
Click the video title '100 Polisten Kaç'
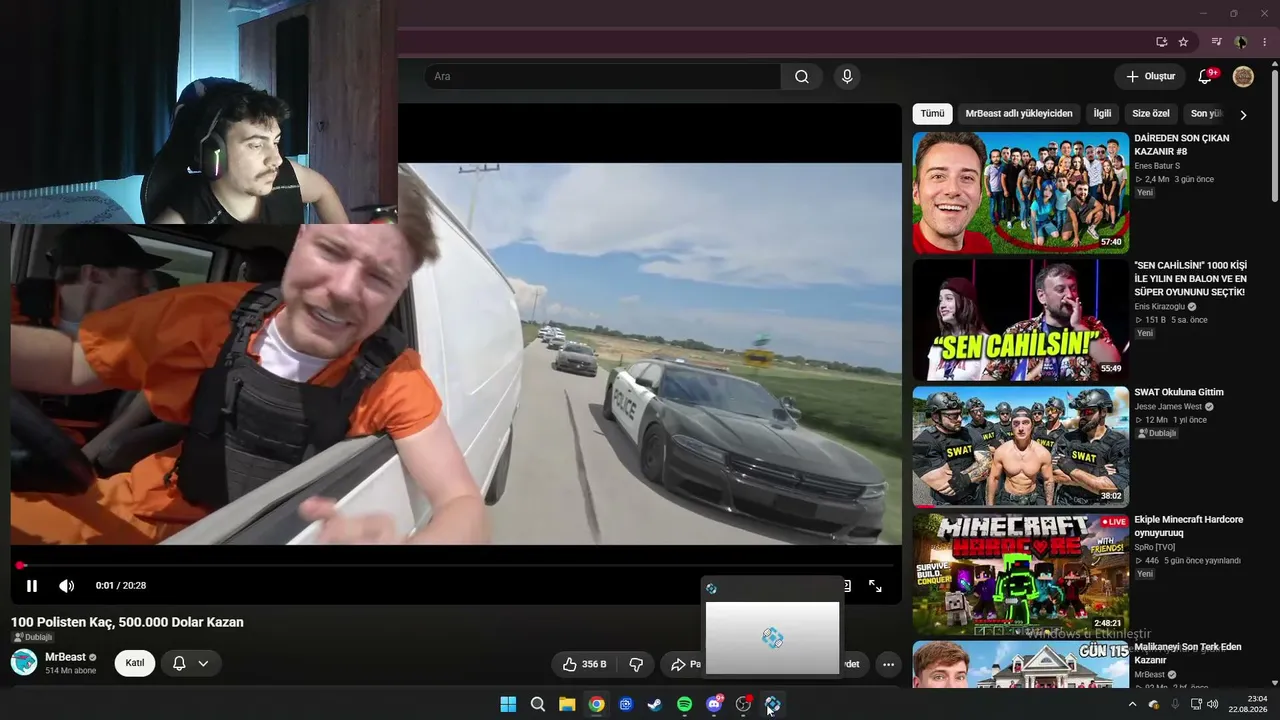[127, 622]
